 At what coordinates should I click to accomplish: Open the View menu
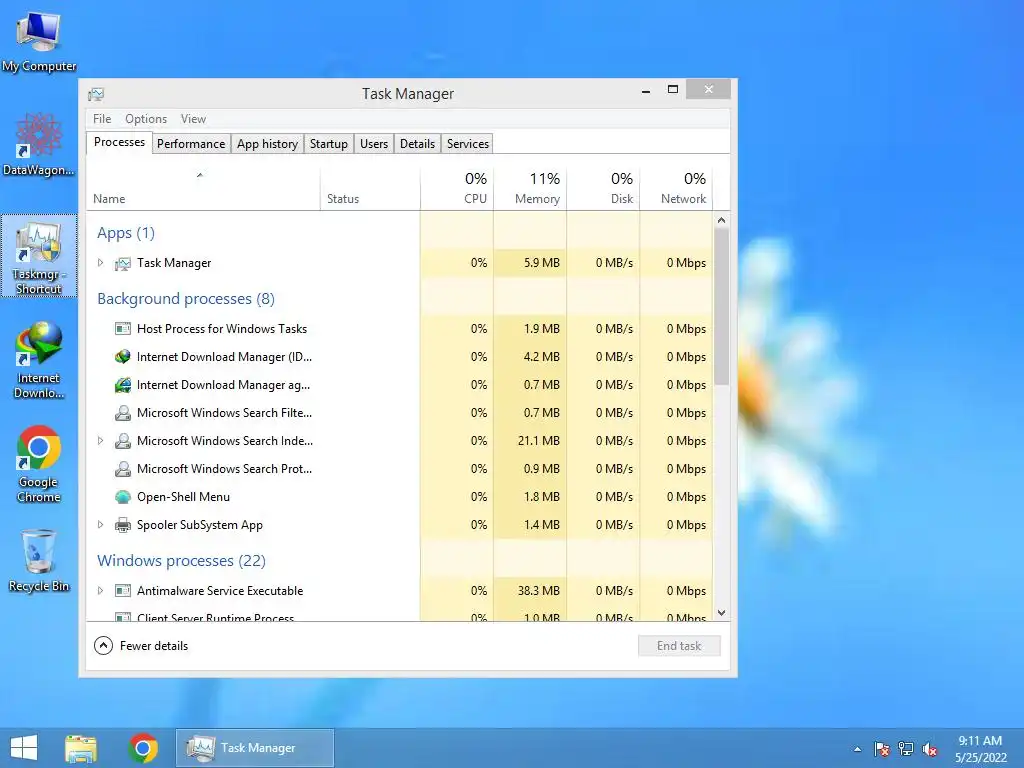tap(193, 119)
